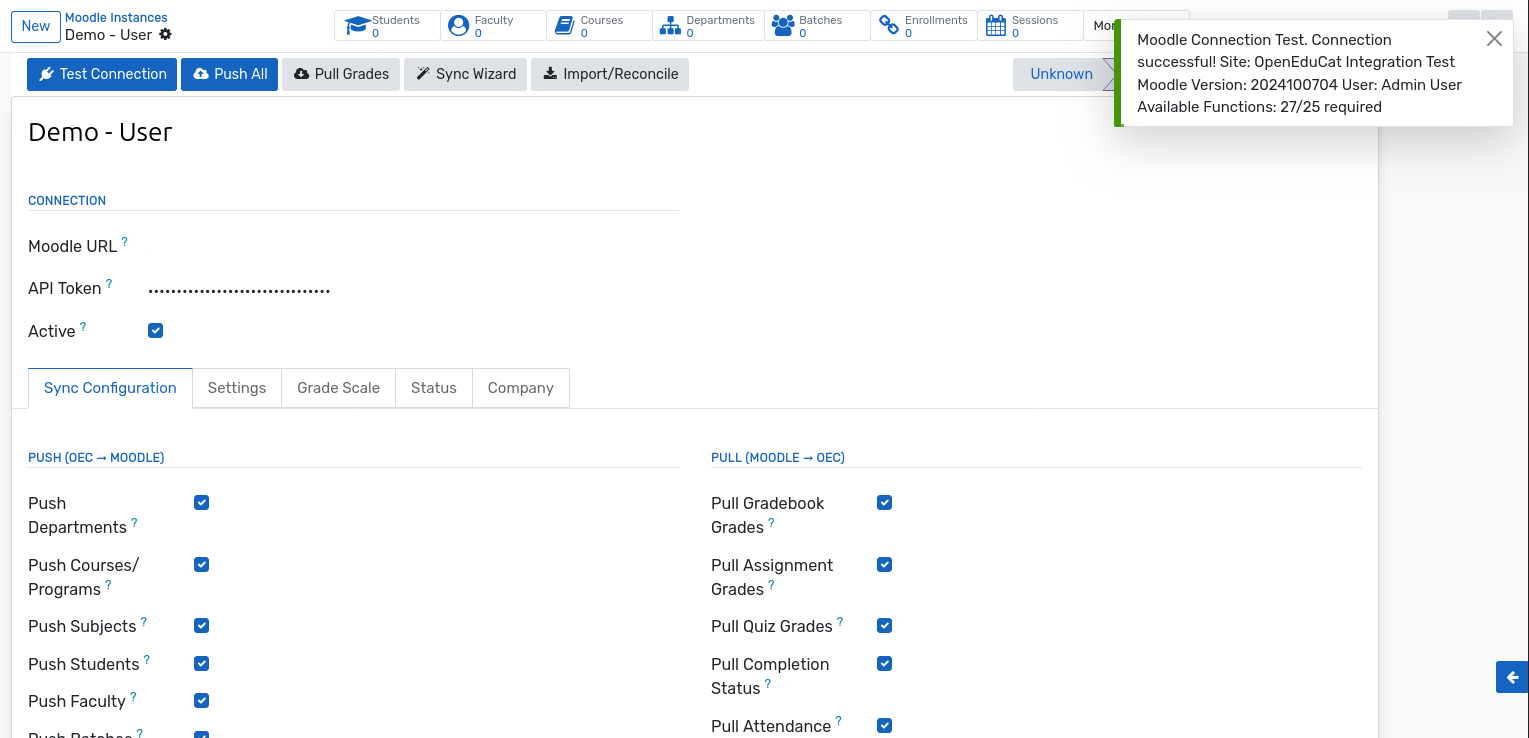Open Import/Reconcile
Viewport: 1529px width, 738px height.
pos(610,74)
